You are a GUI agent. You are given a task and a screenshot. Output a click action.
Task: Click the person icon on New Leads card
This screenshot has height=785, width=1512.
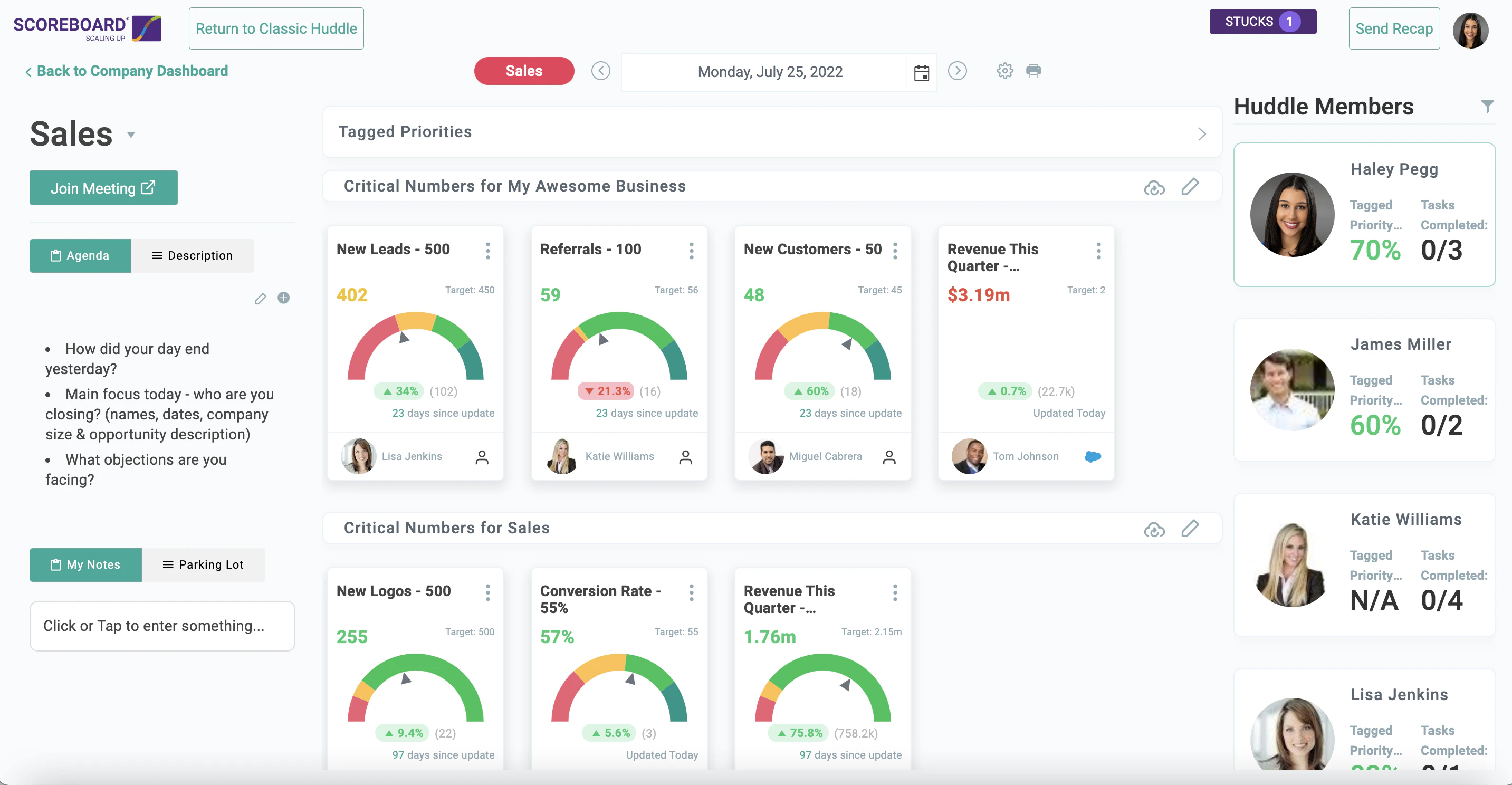(x=483, y=457)
